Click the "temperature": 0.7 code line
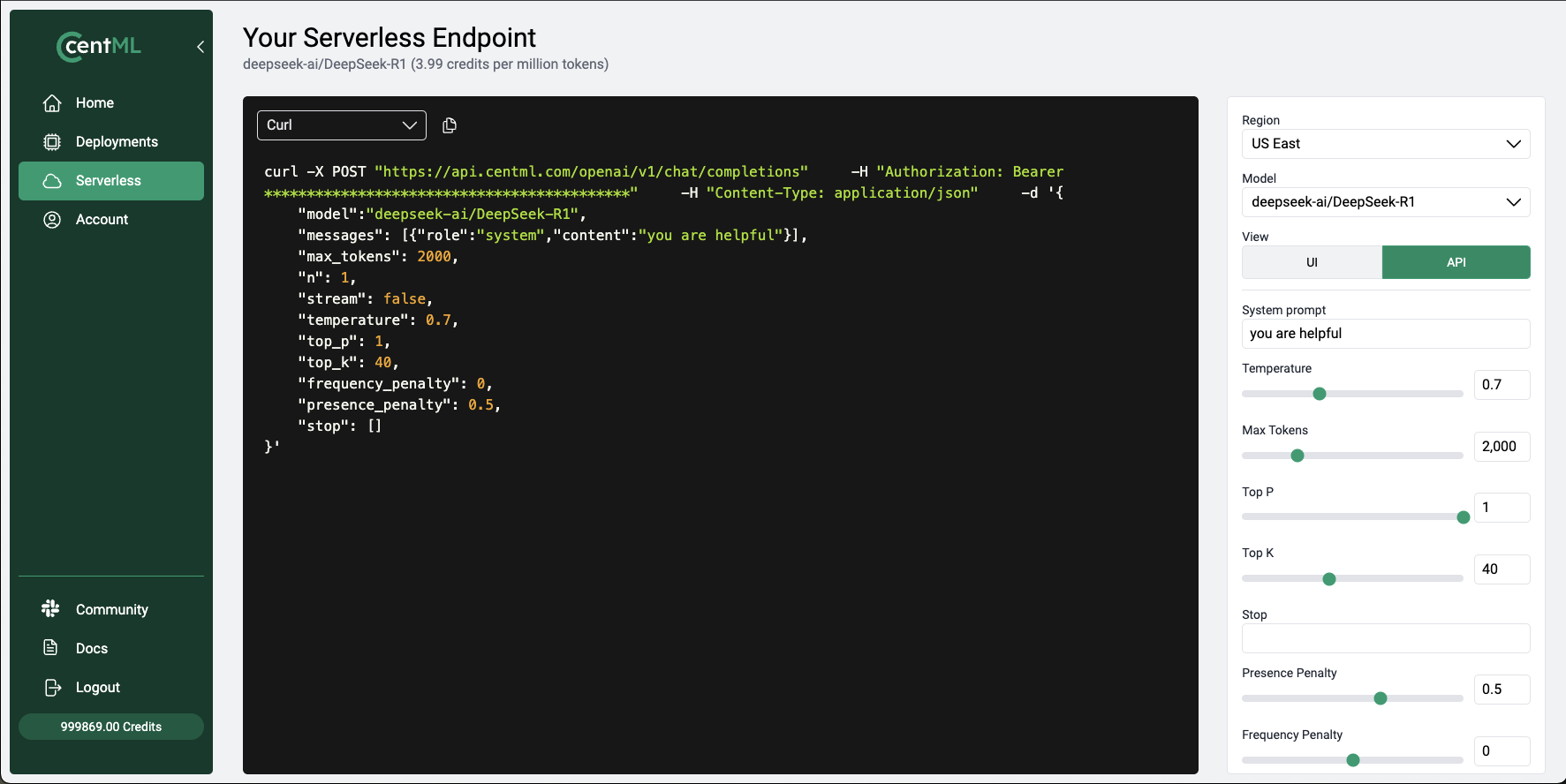 [x=378, y=320]
